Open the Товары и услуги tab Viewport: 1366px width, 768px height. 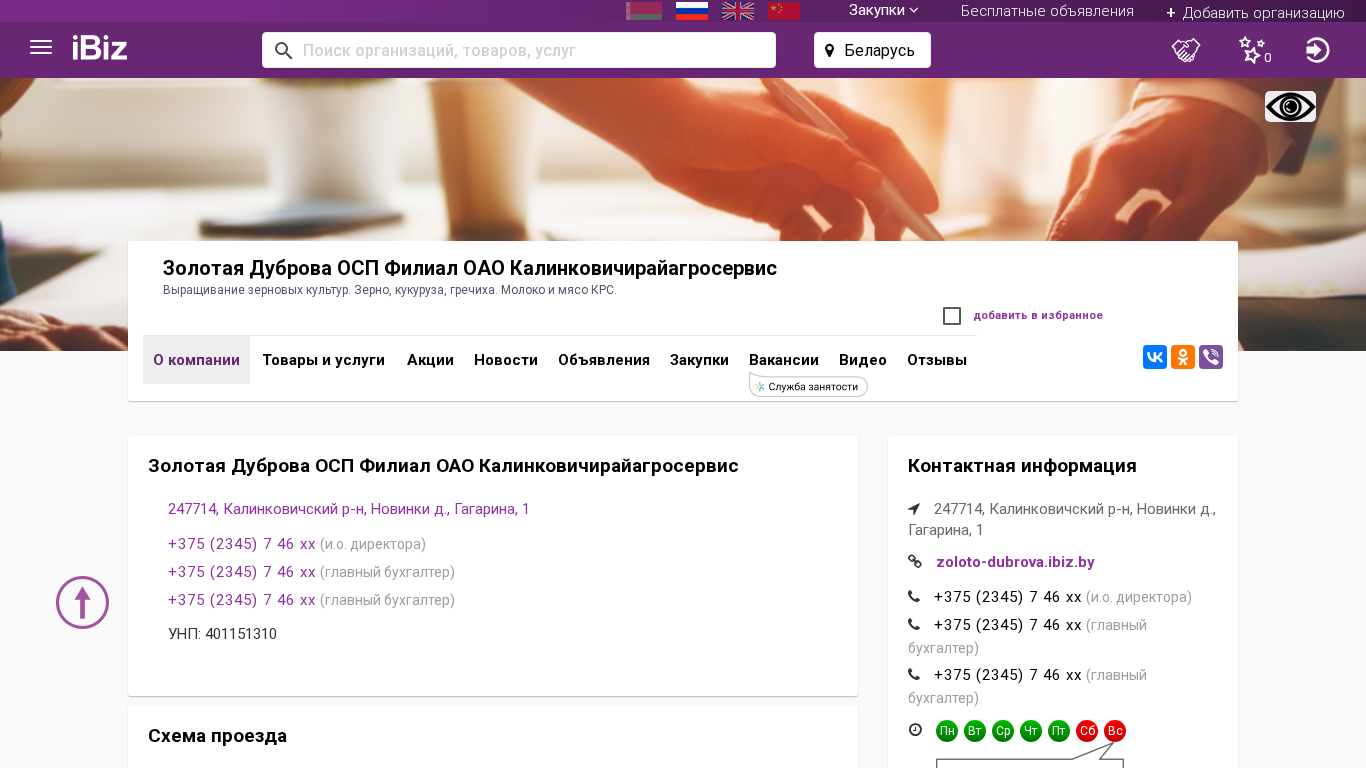tap(324, 360)
